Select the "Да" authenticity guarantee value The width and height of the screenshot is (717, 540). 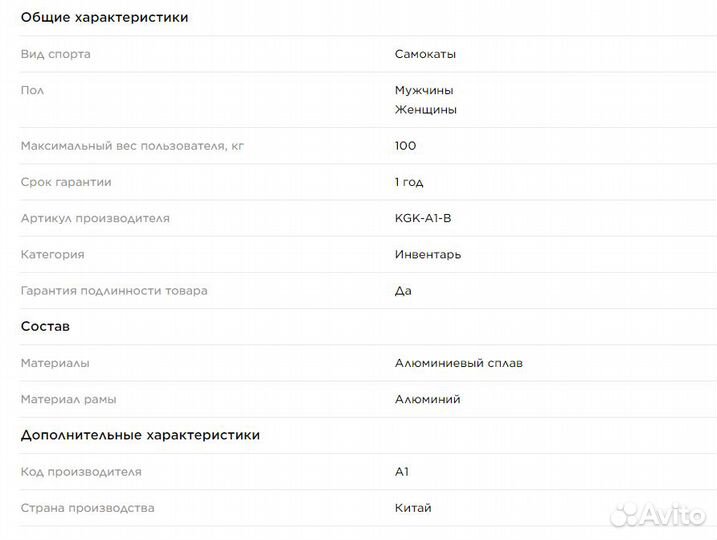(x=403, y=291)
